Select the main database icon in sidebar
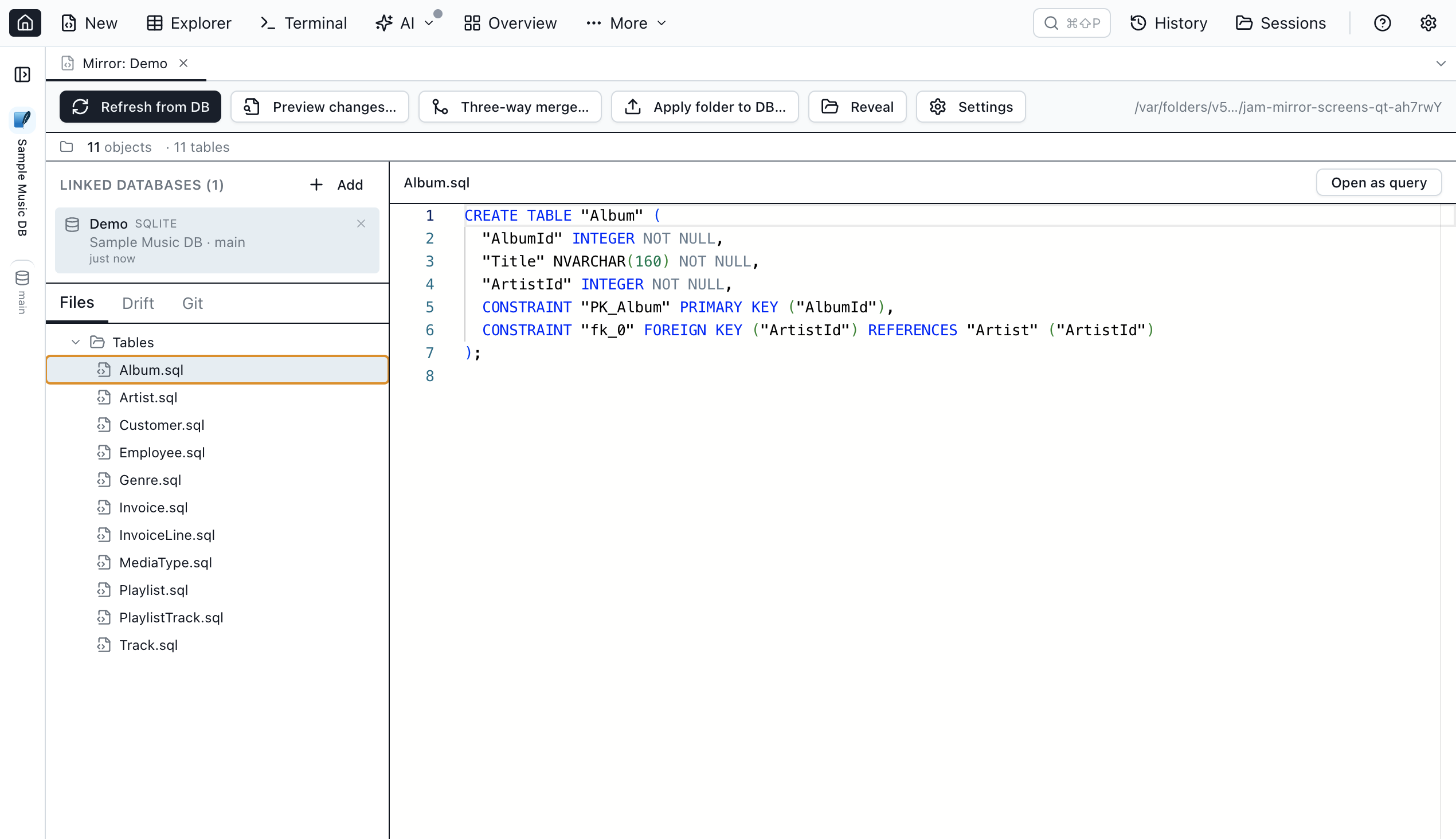This screenshot has width=1456, height=839. pyautogui.click(x=22, y=279)
